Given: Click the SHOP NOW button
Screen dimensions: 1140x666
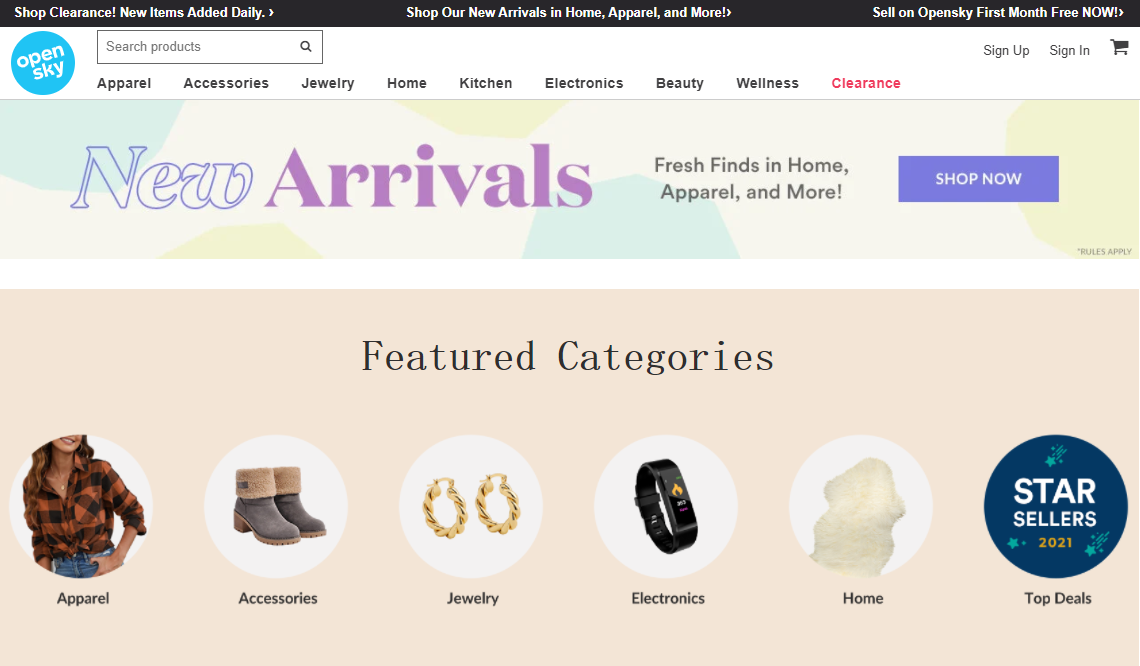Looking at the screenshot, I should pyautogui.click(x=978, y=179).
